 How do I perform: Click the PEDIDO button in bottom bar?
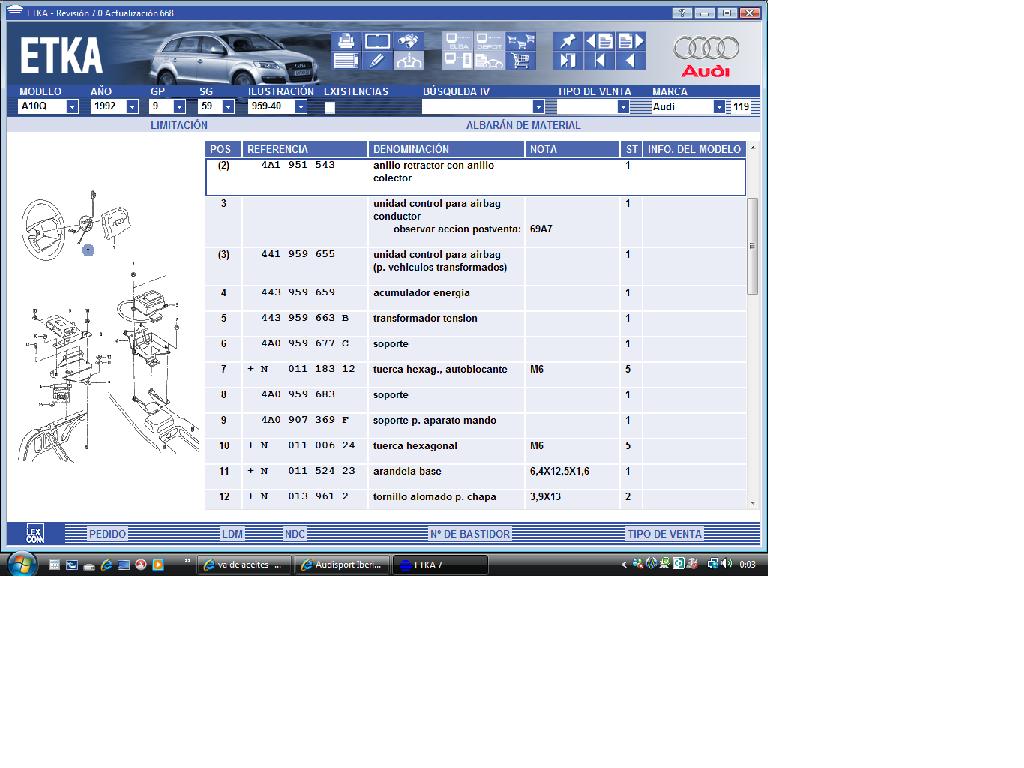click(108, 534)
